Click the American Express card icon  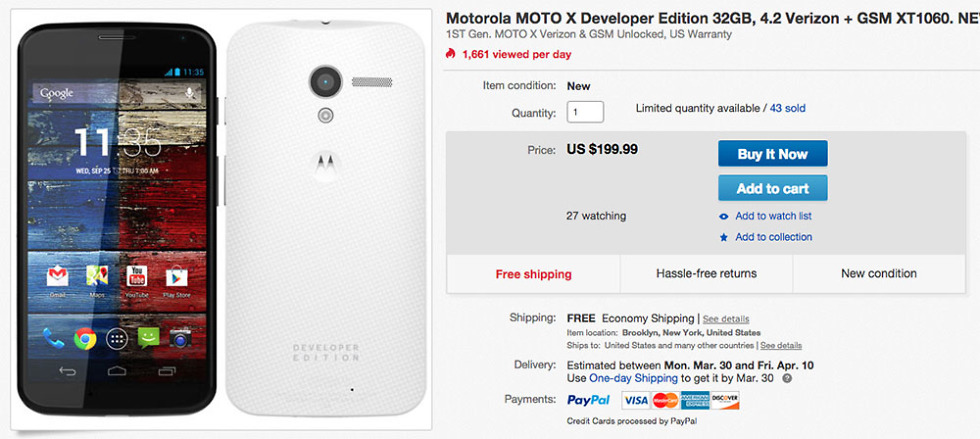pyautogui.click(x=695, y=400)
